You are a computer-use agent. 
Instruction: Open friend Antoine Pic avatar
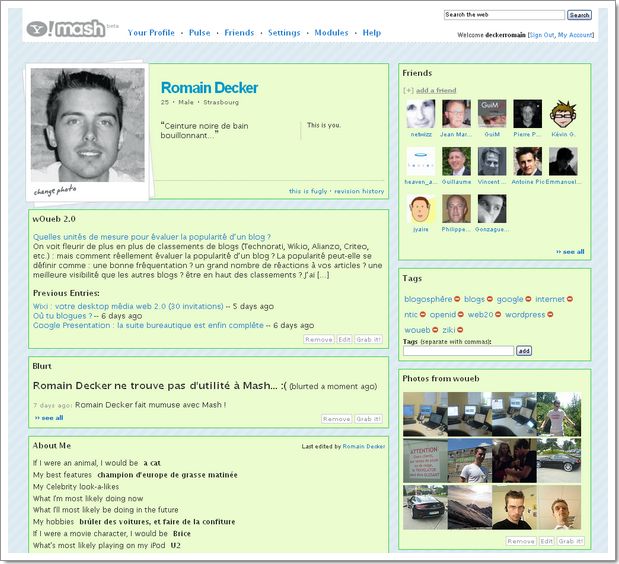pos(527,161)
